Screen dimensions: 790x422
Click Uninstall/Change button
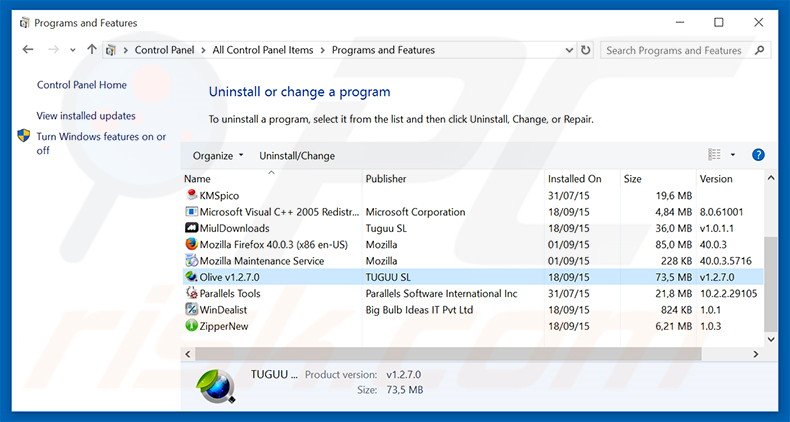click(297, 156)
